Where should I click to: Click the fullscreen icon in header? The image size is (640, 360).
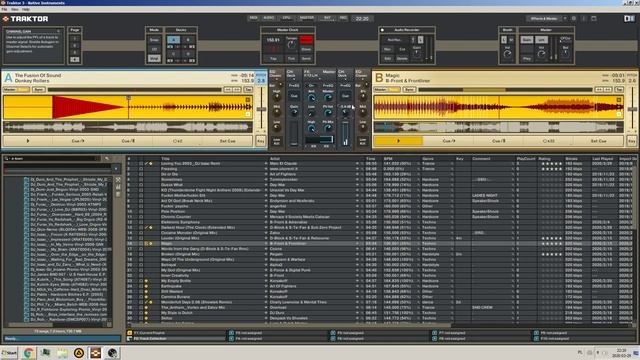tap(593, 18)
